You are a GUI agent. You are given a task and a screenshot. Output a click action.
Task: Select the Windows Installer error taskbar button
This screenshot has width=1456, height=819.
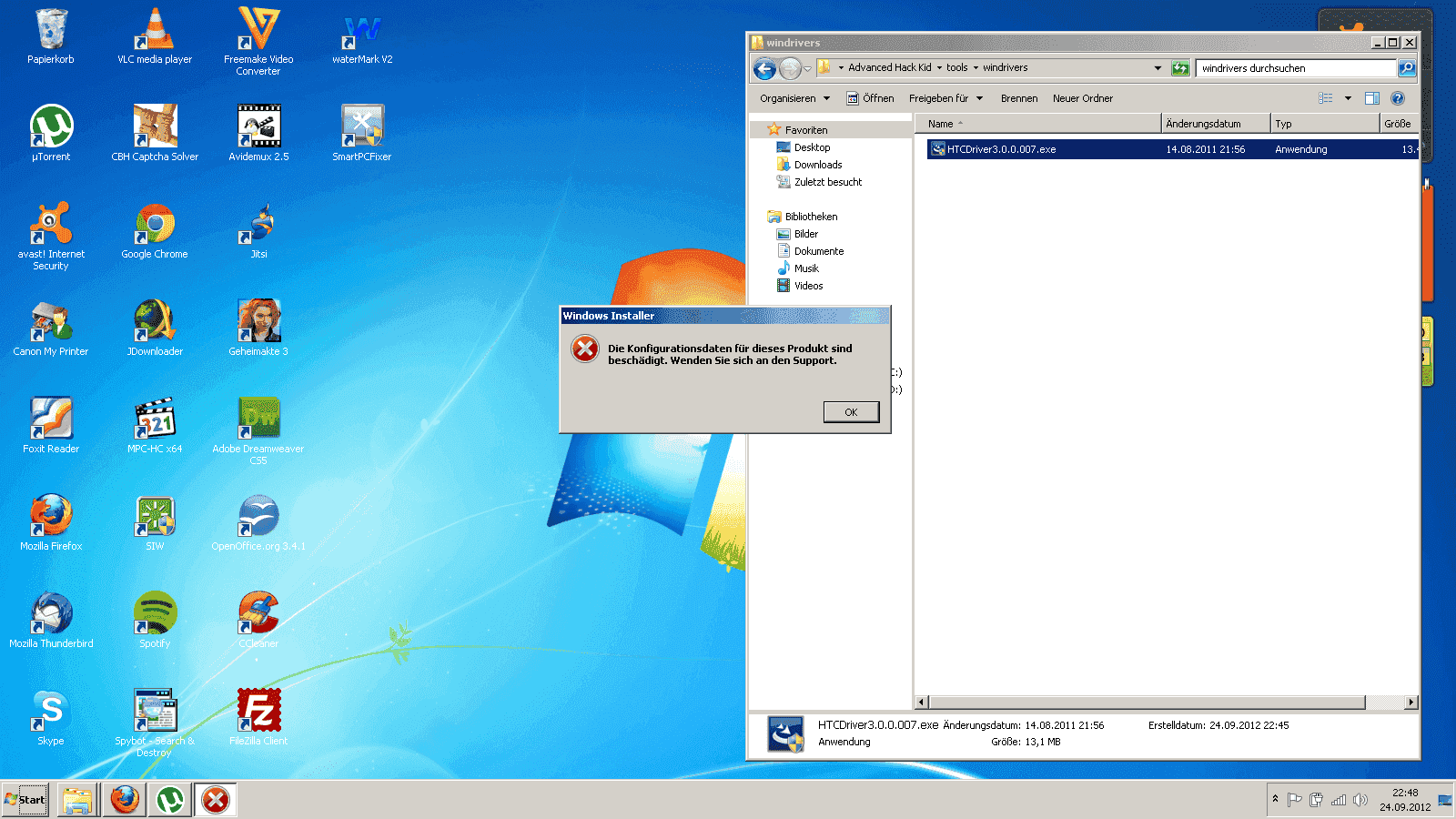pyautogui.click(x=216, y=800)
